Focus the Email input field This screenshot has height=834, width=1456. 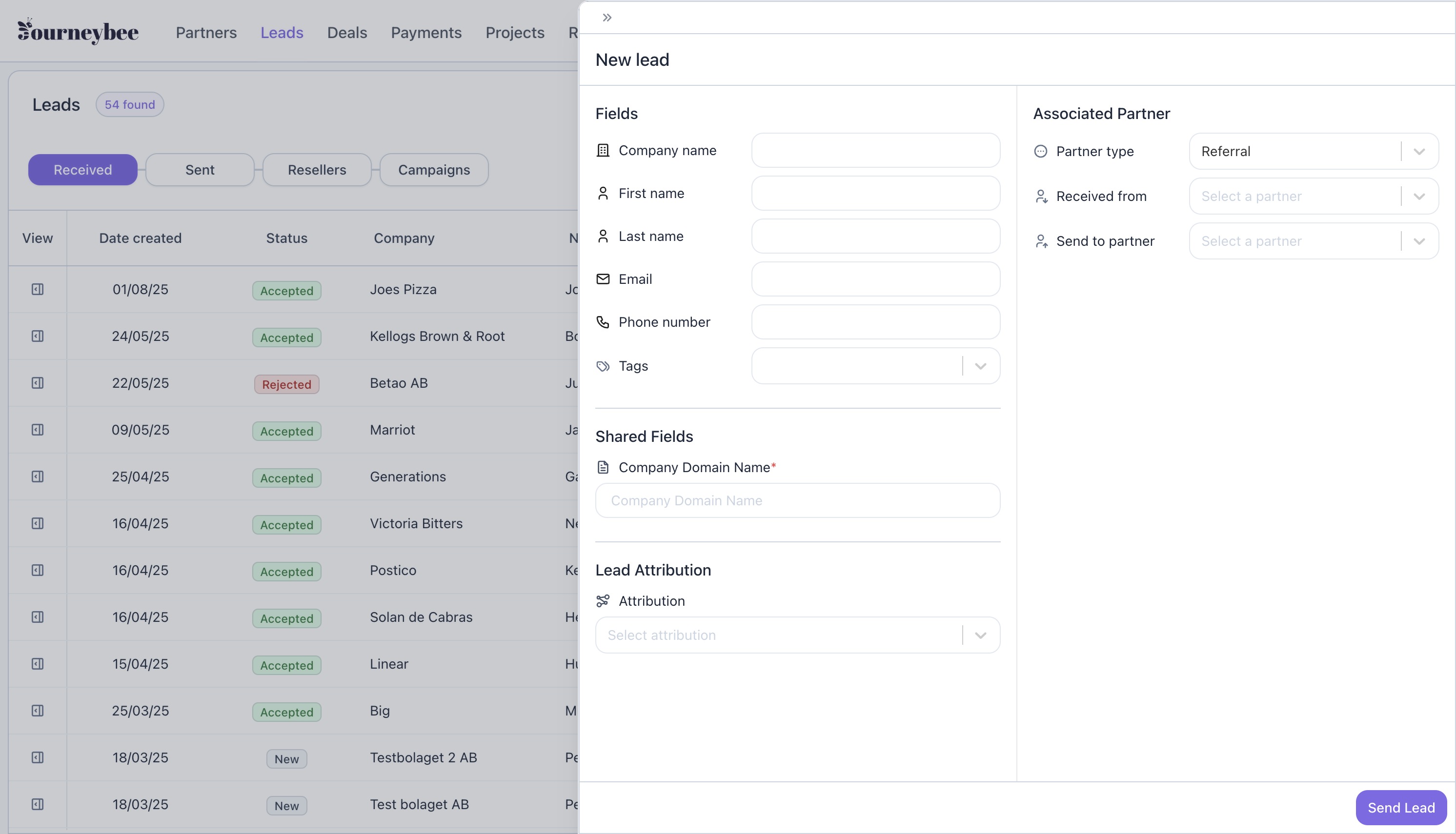coord(875,279)
